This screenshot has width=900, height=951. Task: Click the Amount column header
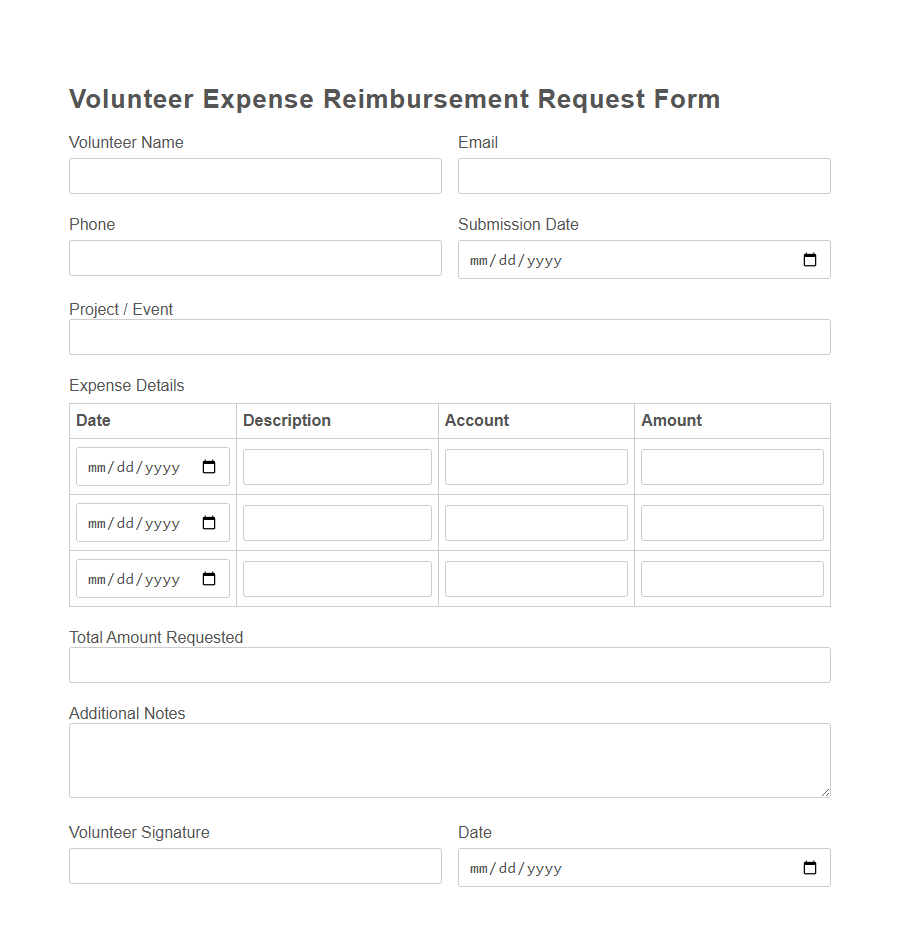(671, 420)
